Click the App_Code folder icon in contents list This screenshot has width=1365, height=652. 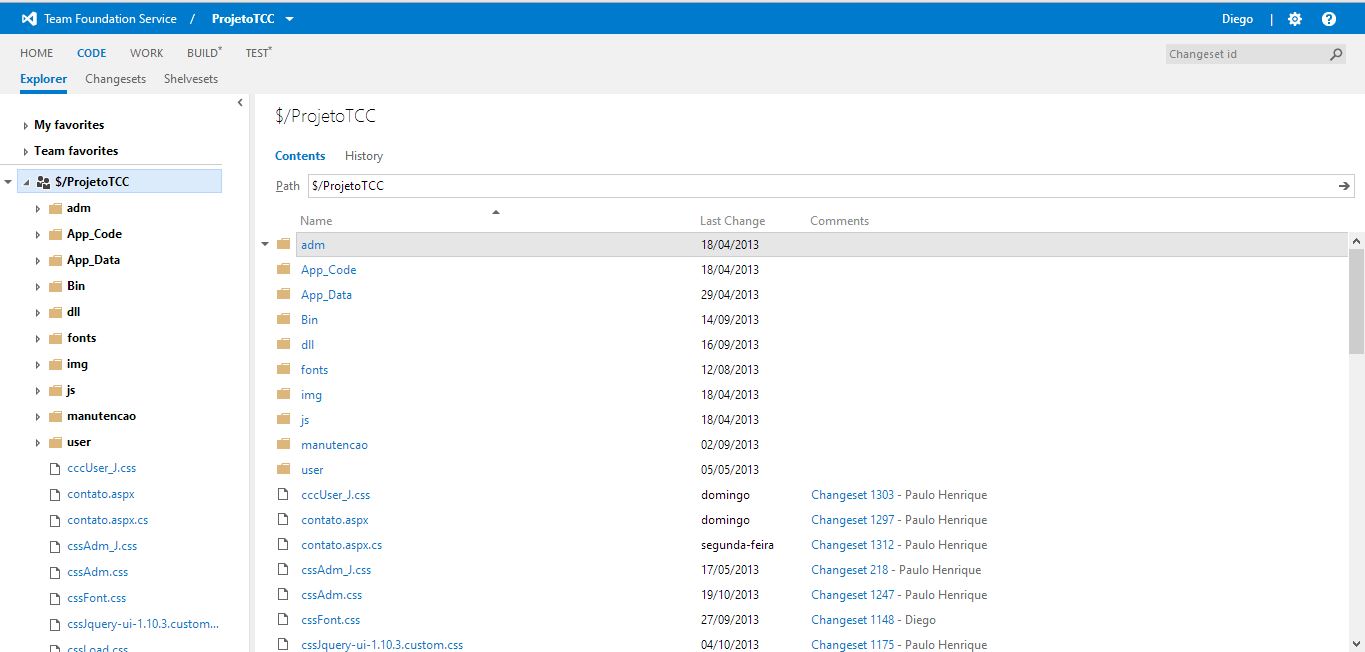coord(284,269)
